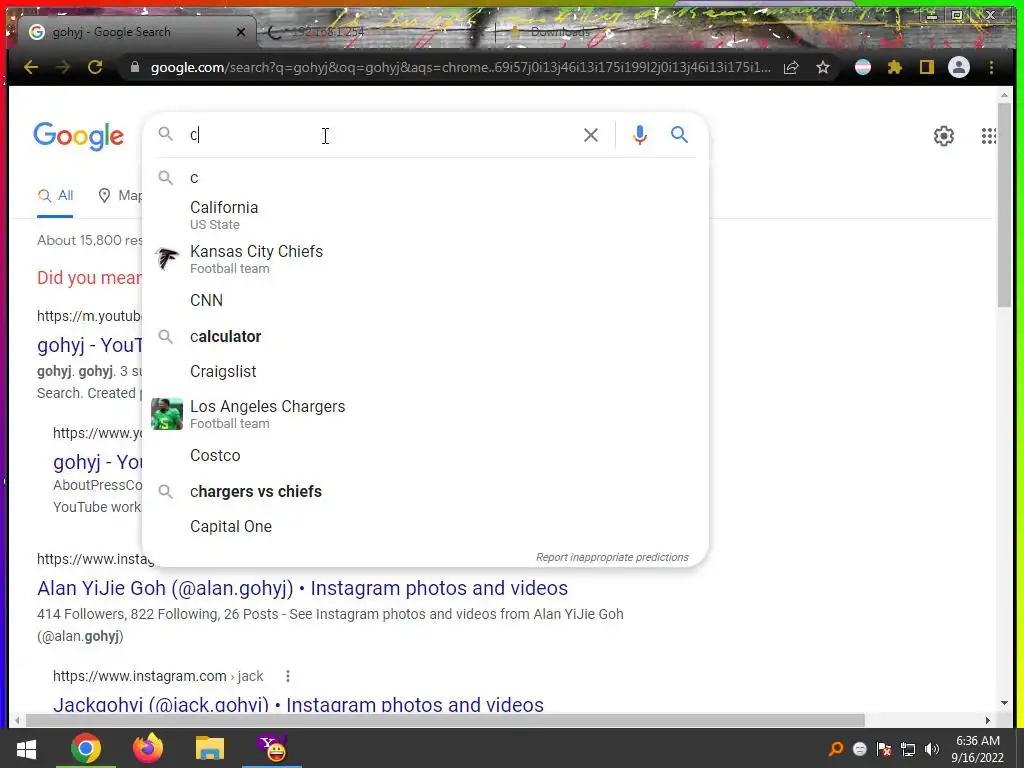Open the indented gohyj YouTube result
This screenshot has width=1024, height=768.
(x=98, y=462)
